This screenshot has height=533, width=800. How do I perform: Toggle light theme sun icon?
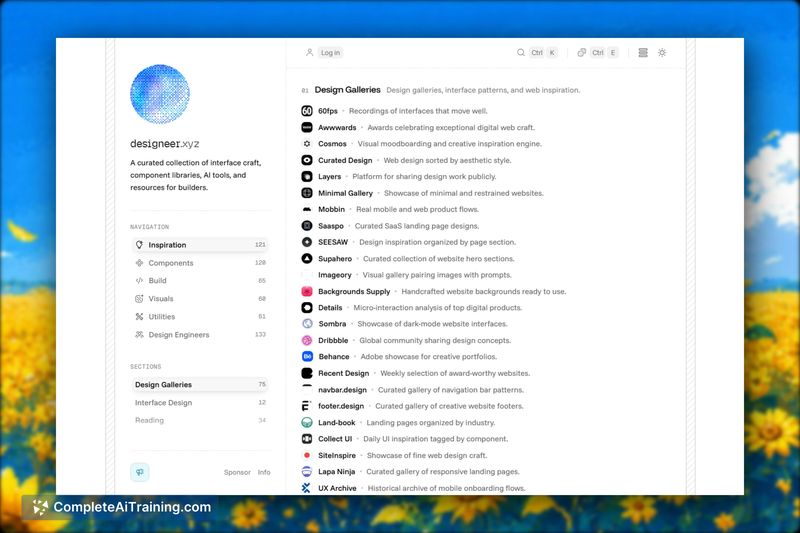point(662,53)
